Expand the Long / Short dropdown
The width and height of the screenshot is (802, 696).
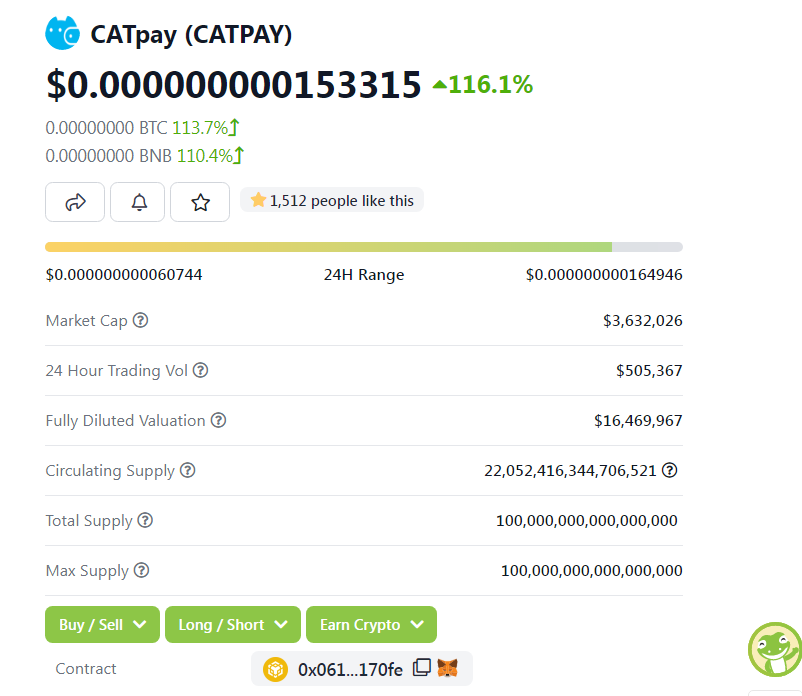pyautogui.click(x=233, y=624)
